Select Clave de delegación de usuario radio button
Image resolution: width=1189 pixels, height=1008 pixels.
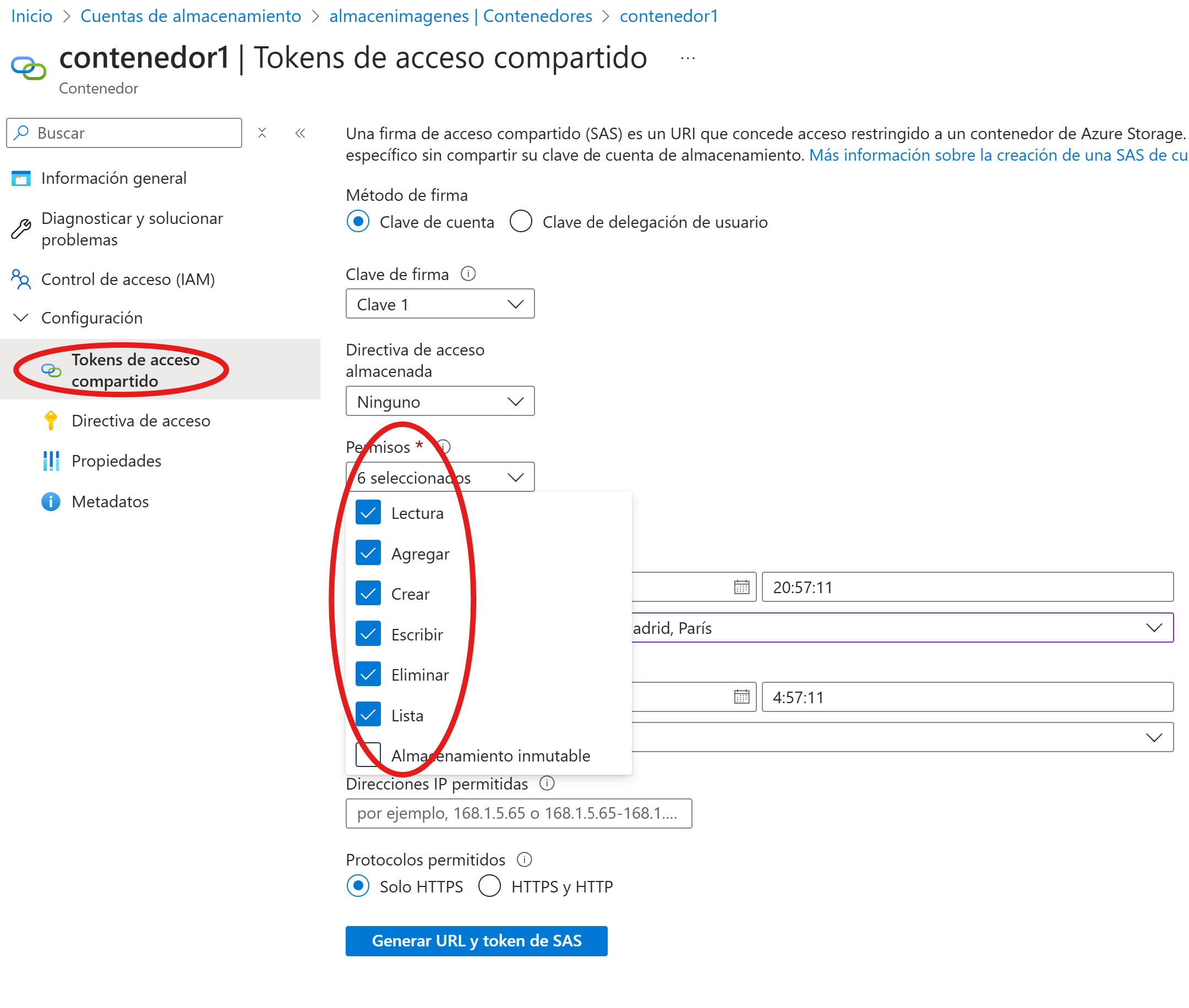point(521,221)
